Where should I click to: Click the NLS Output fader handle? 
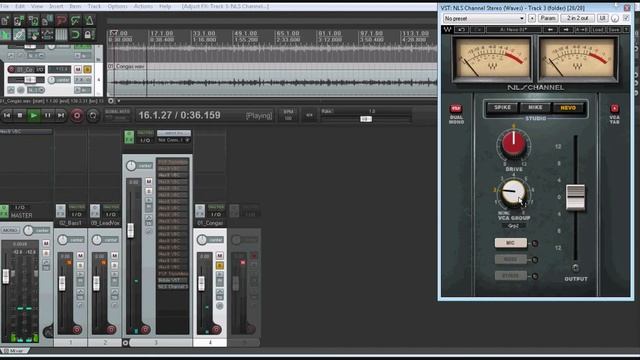pyautogui.click(x=576, y=198)
